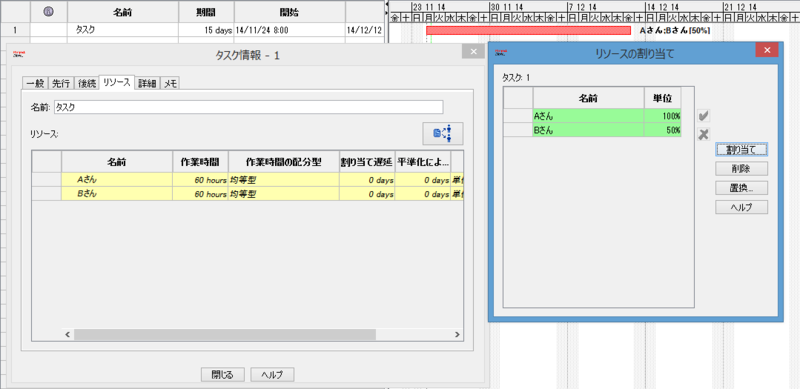Click the 15 days duration cell
Image resolution: width=800 pixels, height=389 pixels.
[x=206, y=30]
